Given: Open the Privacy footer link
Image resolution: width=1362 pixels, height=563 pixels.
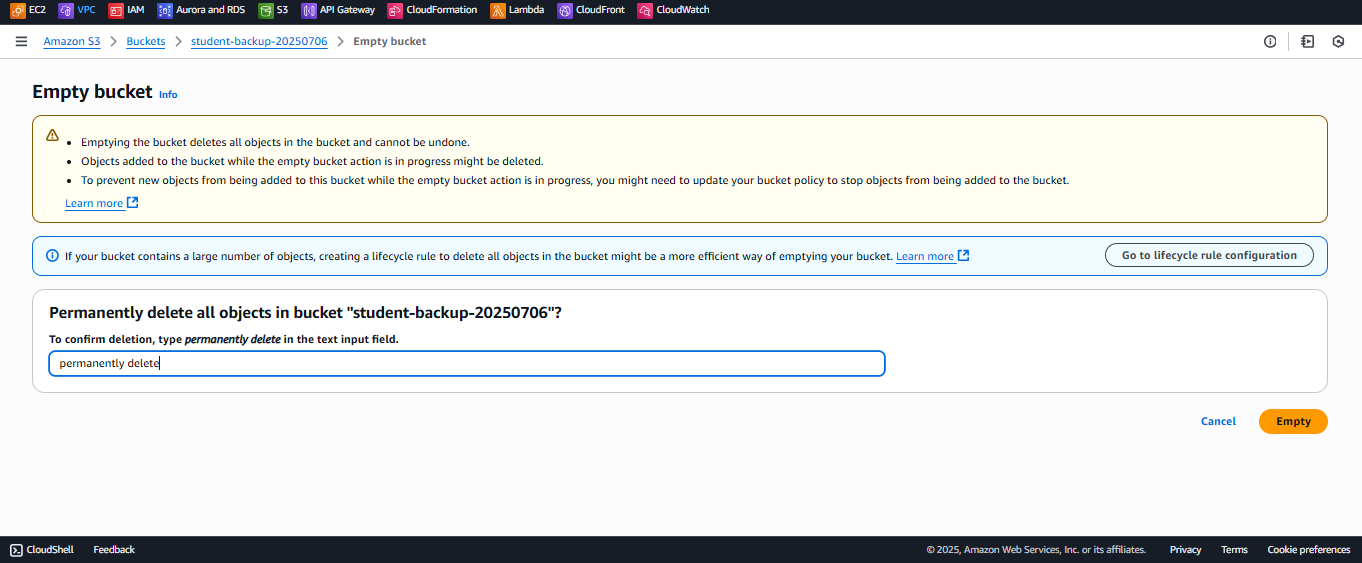Looking at the screenshot, I should [1185, 550].
